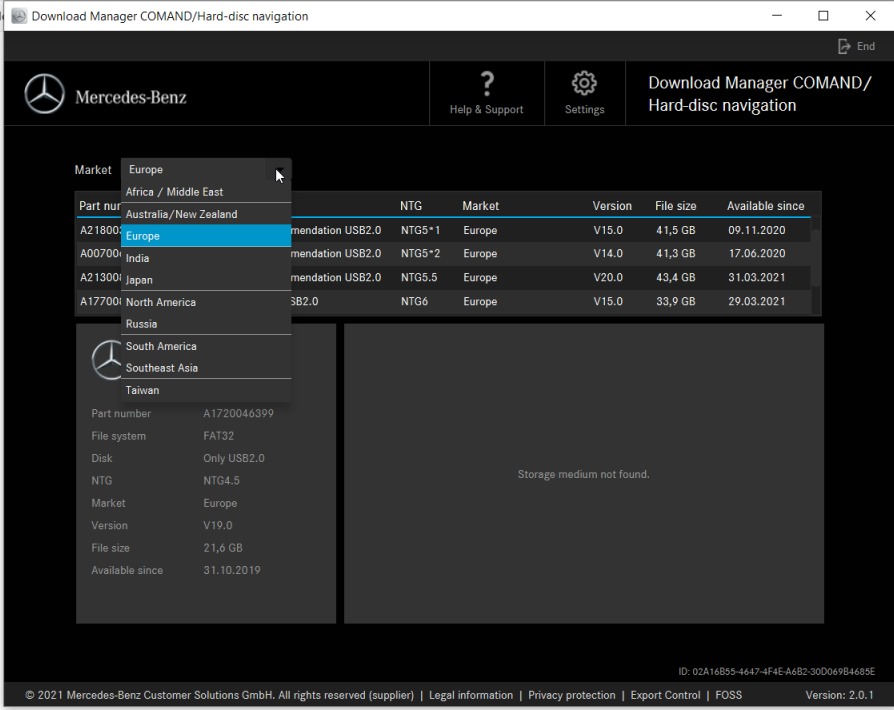
Task: Click the Mercedes-Benz star logo in header
Action: [44, 94]
